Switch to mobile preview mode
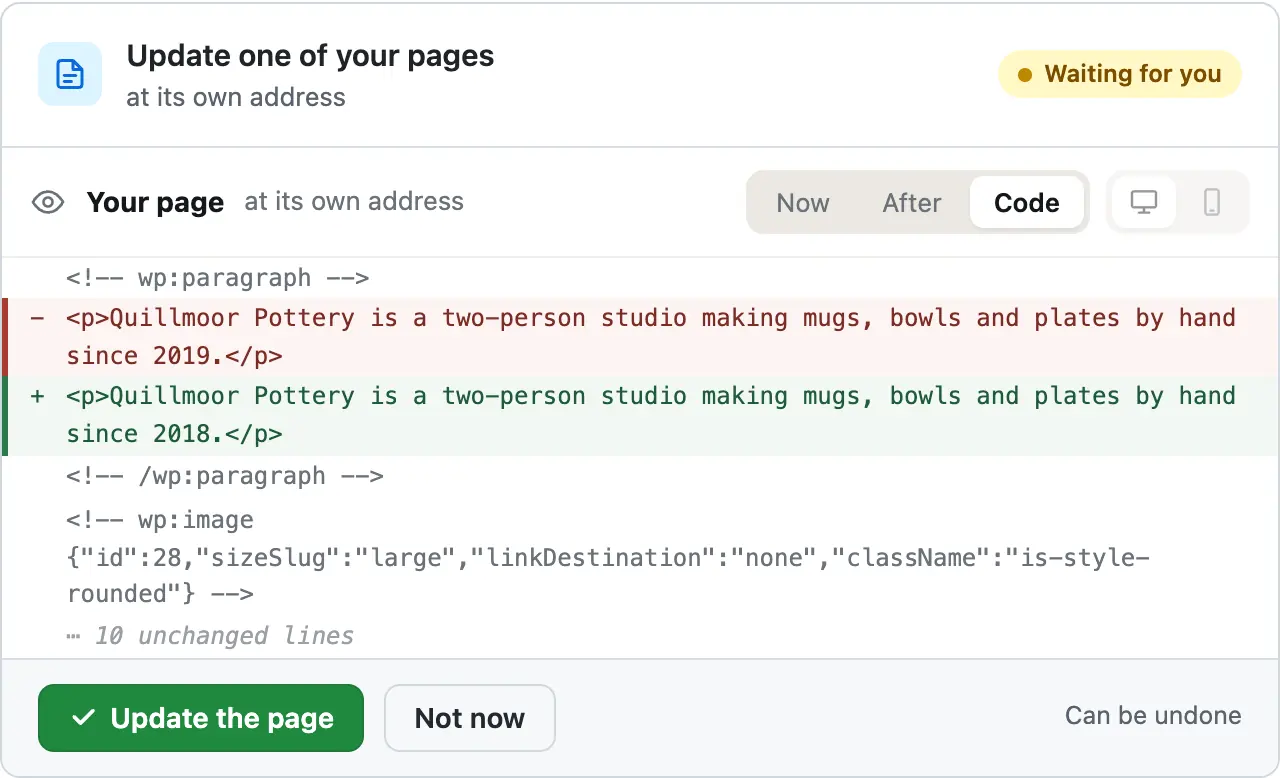 point(1212,203)
